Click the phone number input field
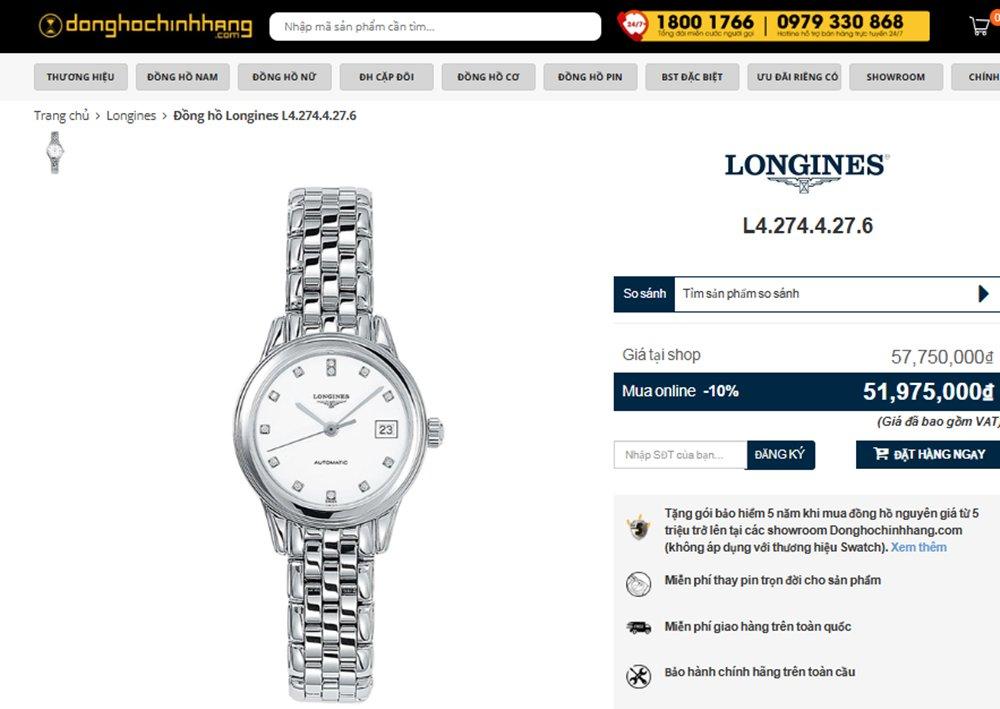 [680, 455]
